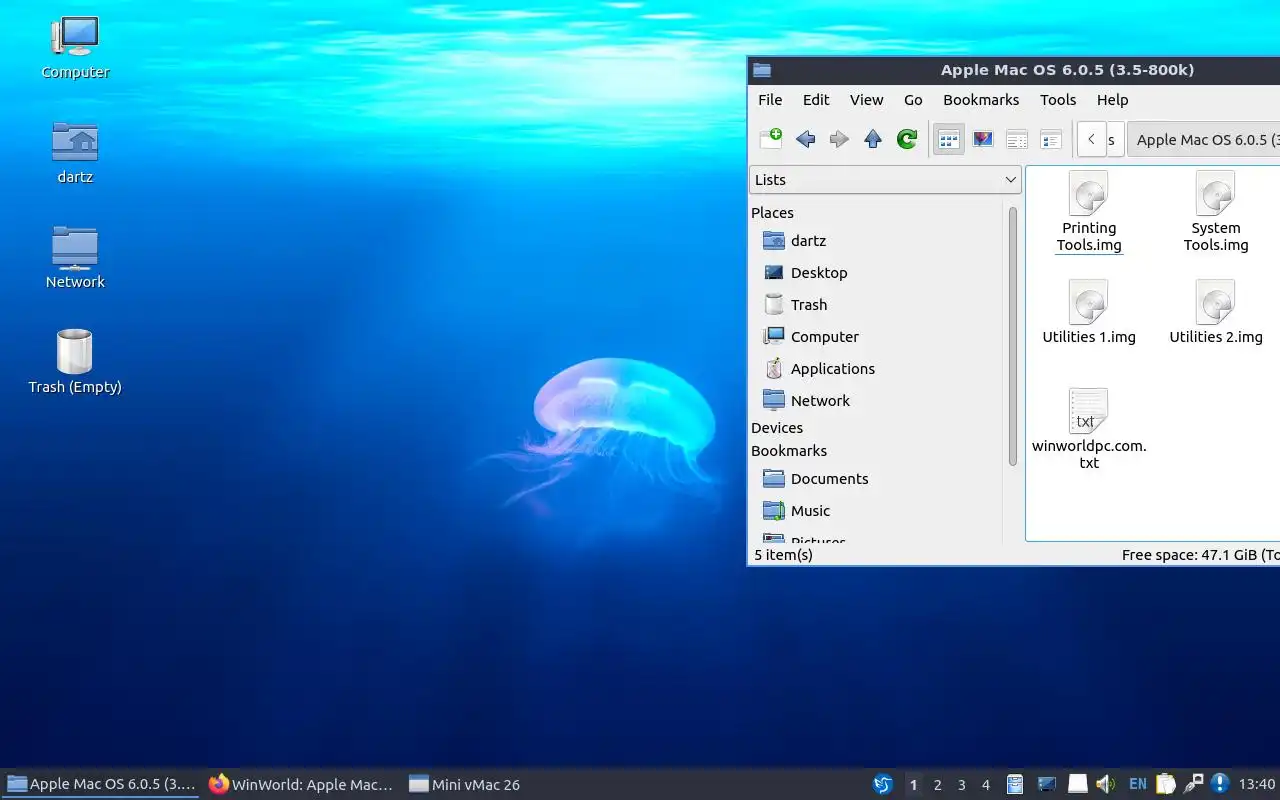Open the network connection tray icon
This screenshot has height=800, width=1280.
1193,785
